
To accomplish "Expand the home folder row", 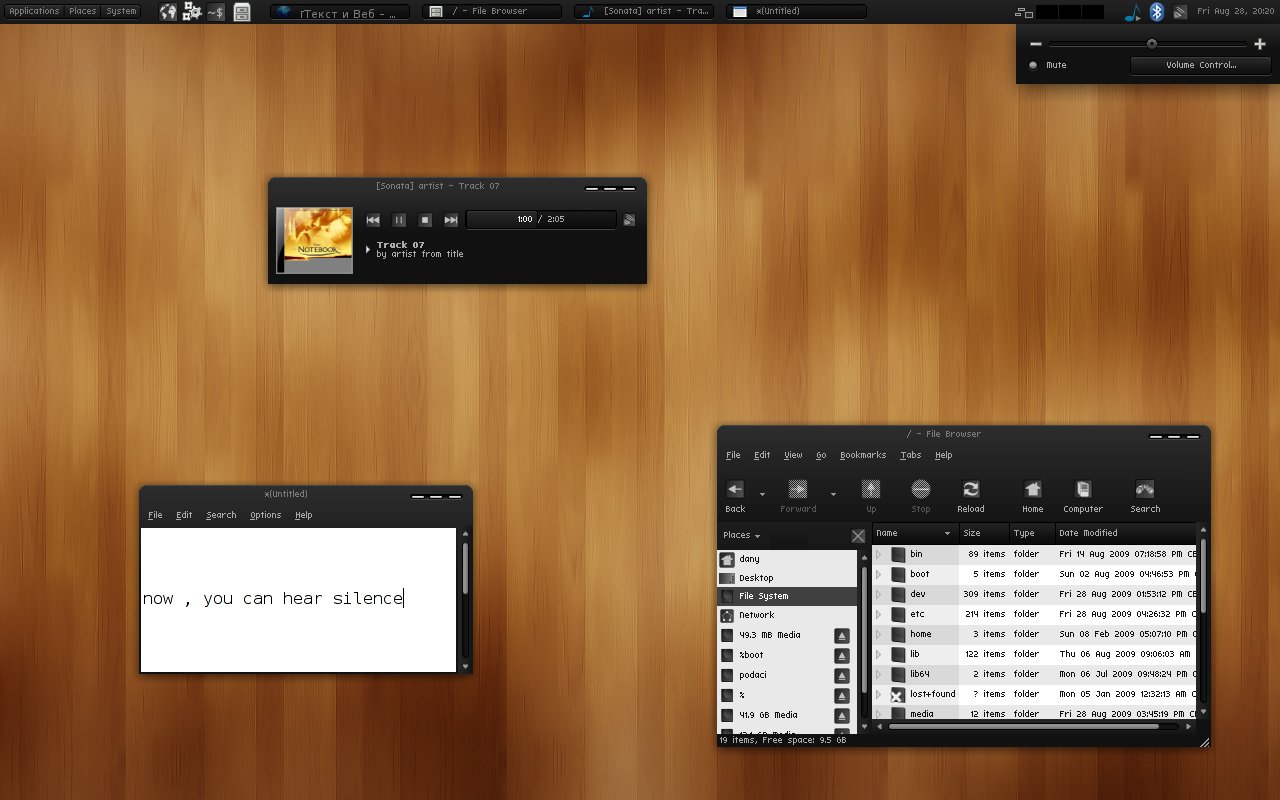I will 879,634.
